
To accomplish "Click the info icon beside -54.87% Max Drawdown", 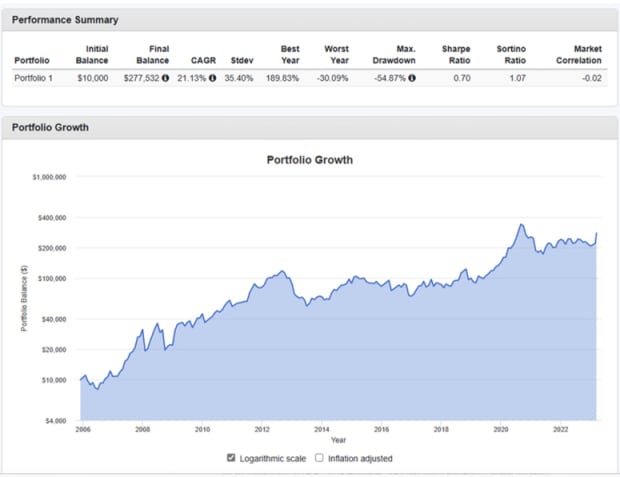I will [x=412, y=78].
